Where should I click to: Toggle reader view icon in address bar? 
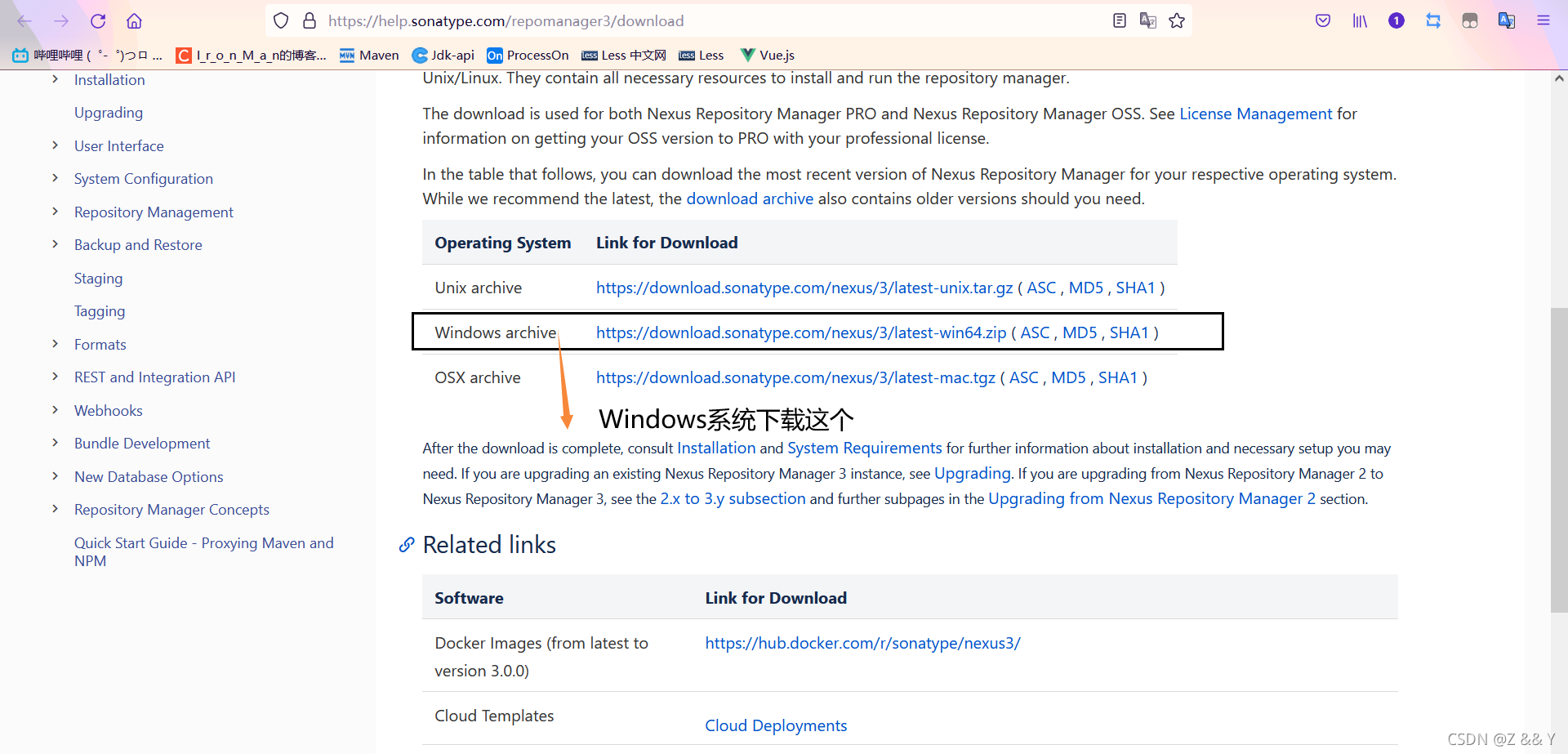tap(1120, 21)
